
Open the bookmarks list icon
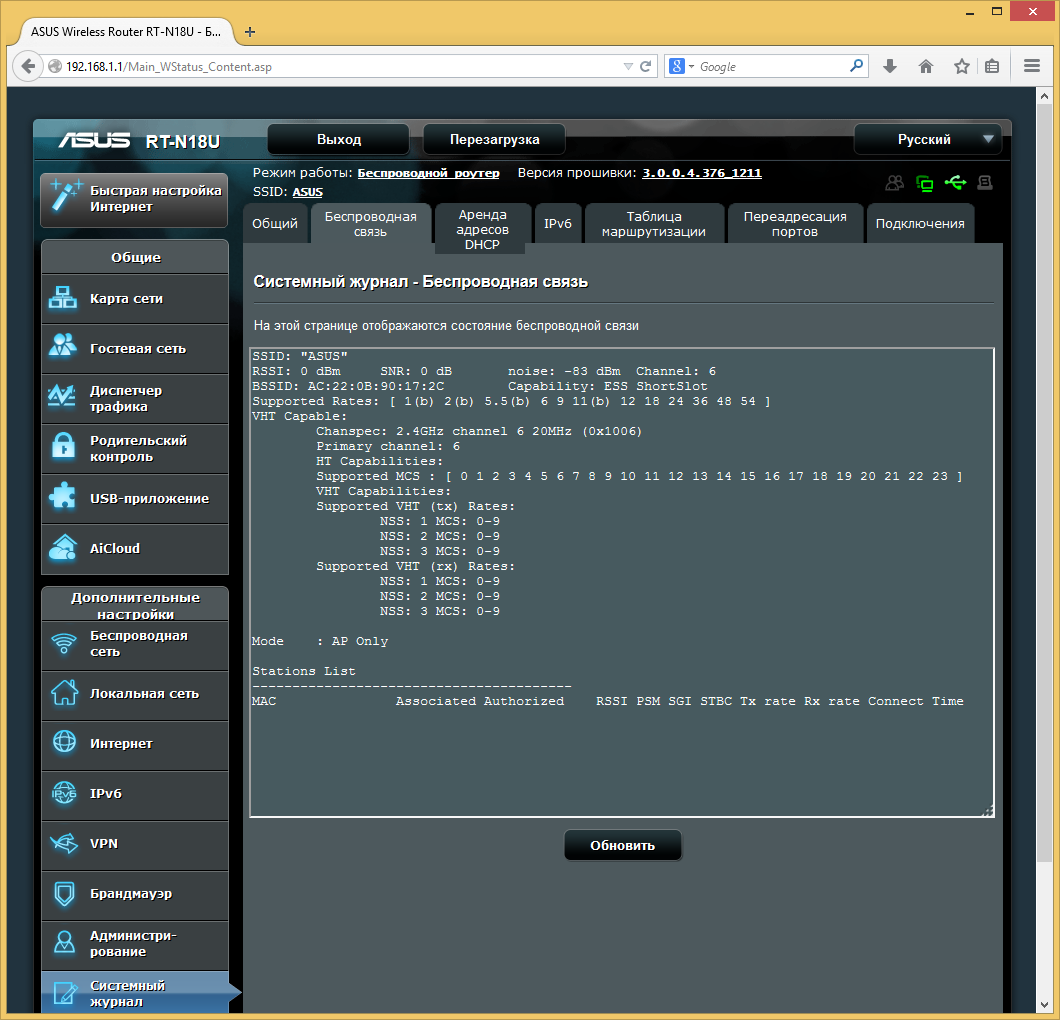click(992, 66)
